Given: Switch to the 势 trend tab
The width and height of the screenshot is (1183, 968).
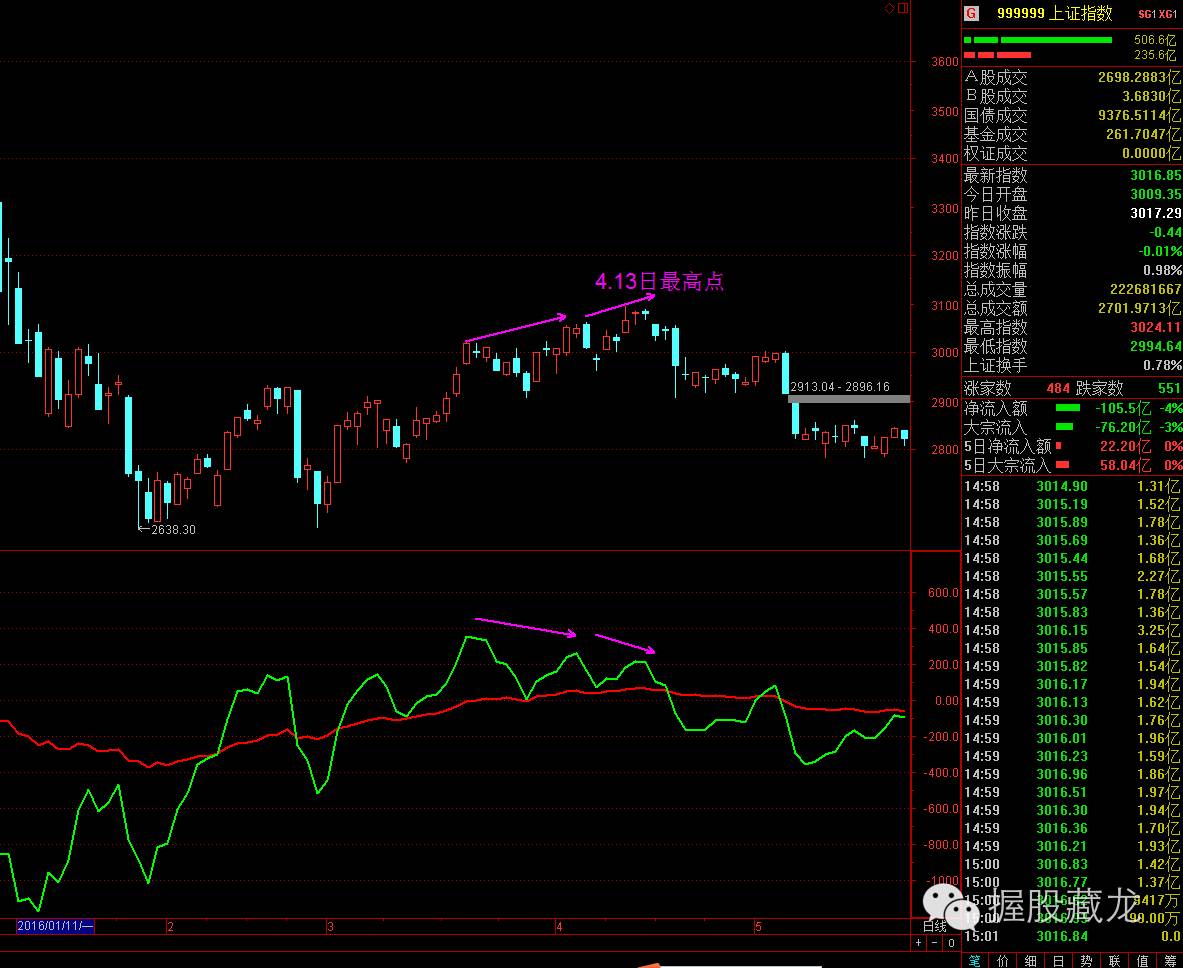Looking at the screenshot, I should [1086, 960].
